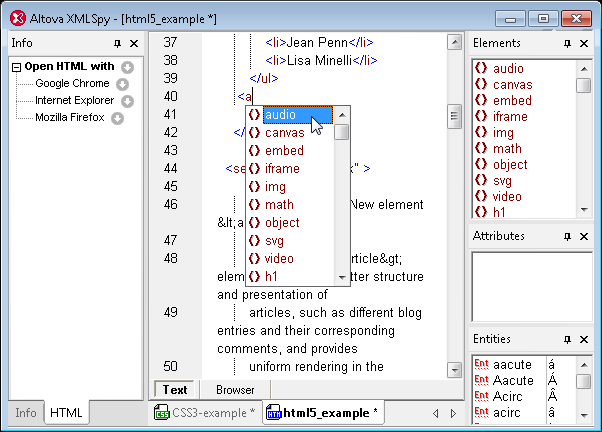This screenshot has height=432, width=602.
Task: Click the Altova XMLSpy app icon in title bar
Action: tap(17, 18)
